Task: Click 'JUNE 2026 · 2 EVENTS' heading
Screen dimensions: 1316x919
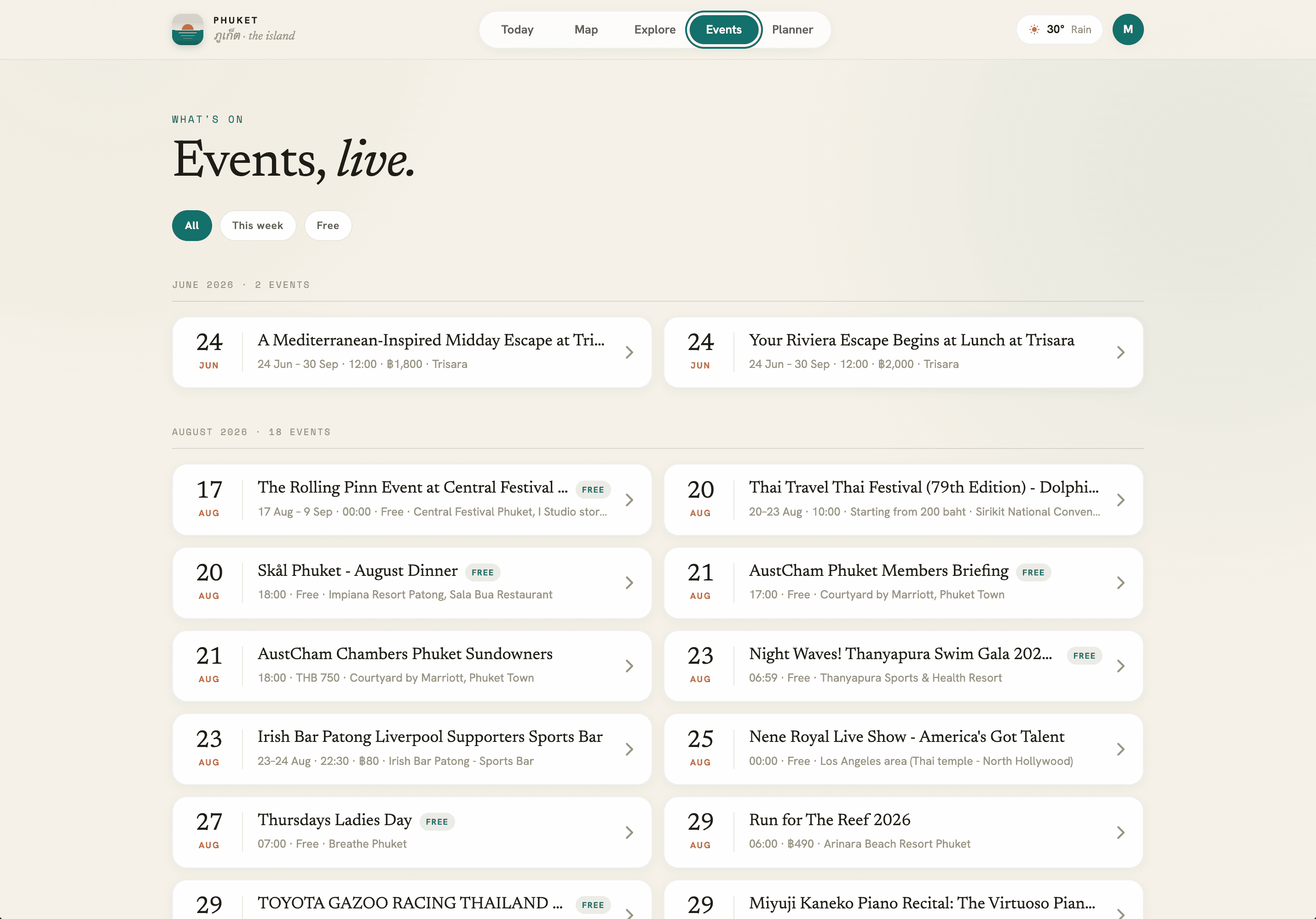Action: pos(241,285)
